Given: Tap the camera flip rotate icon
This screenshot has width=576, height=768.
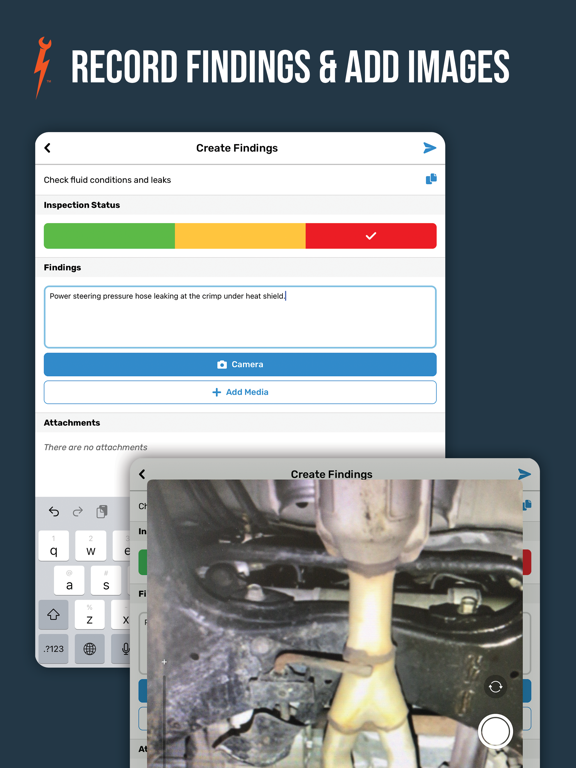Looking at the screenshot, I should (x=495, y=687).
